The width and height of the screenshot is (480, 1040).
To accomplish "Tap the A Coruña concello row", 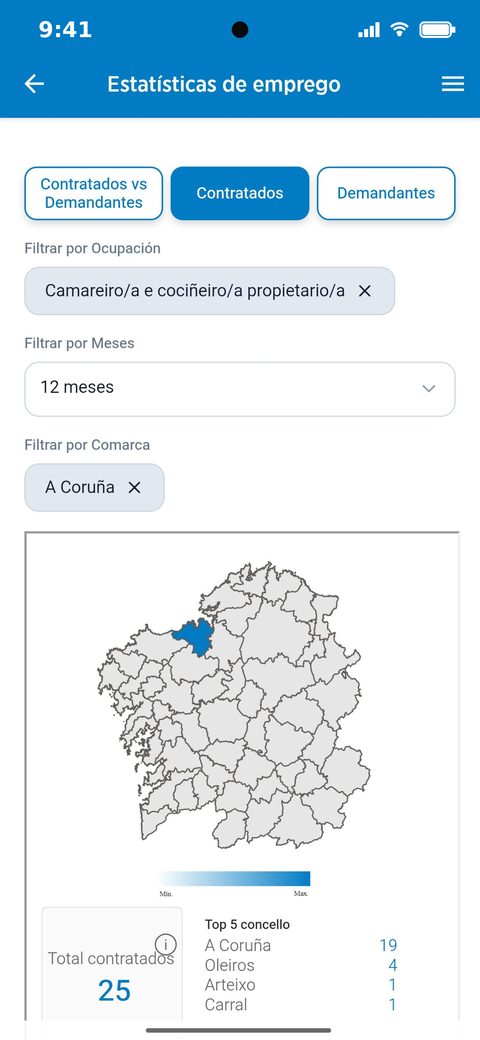I will 301,945.
